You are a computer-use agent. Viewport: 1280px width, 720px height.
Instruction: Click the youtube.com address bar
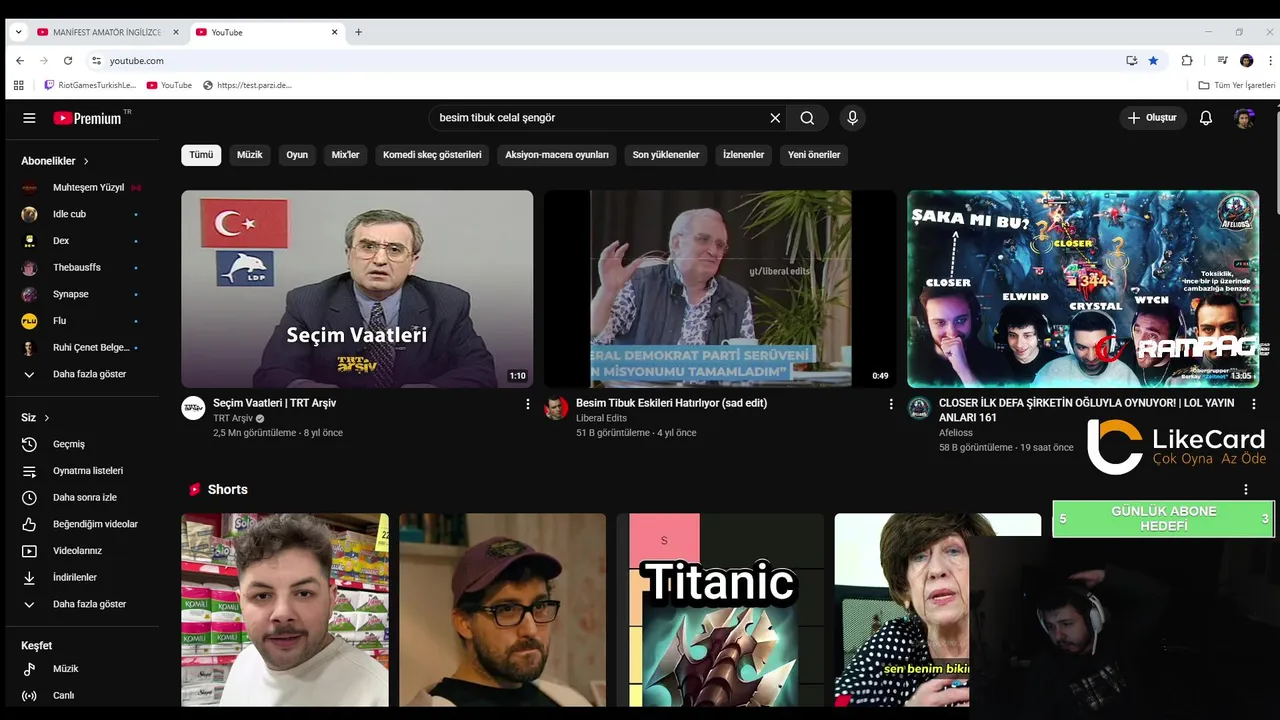pyautogui.click(x=600, y=61)
